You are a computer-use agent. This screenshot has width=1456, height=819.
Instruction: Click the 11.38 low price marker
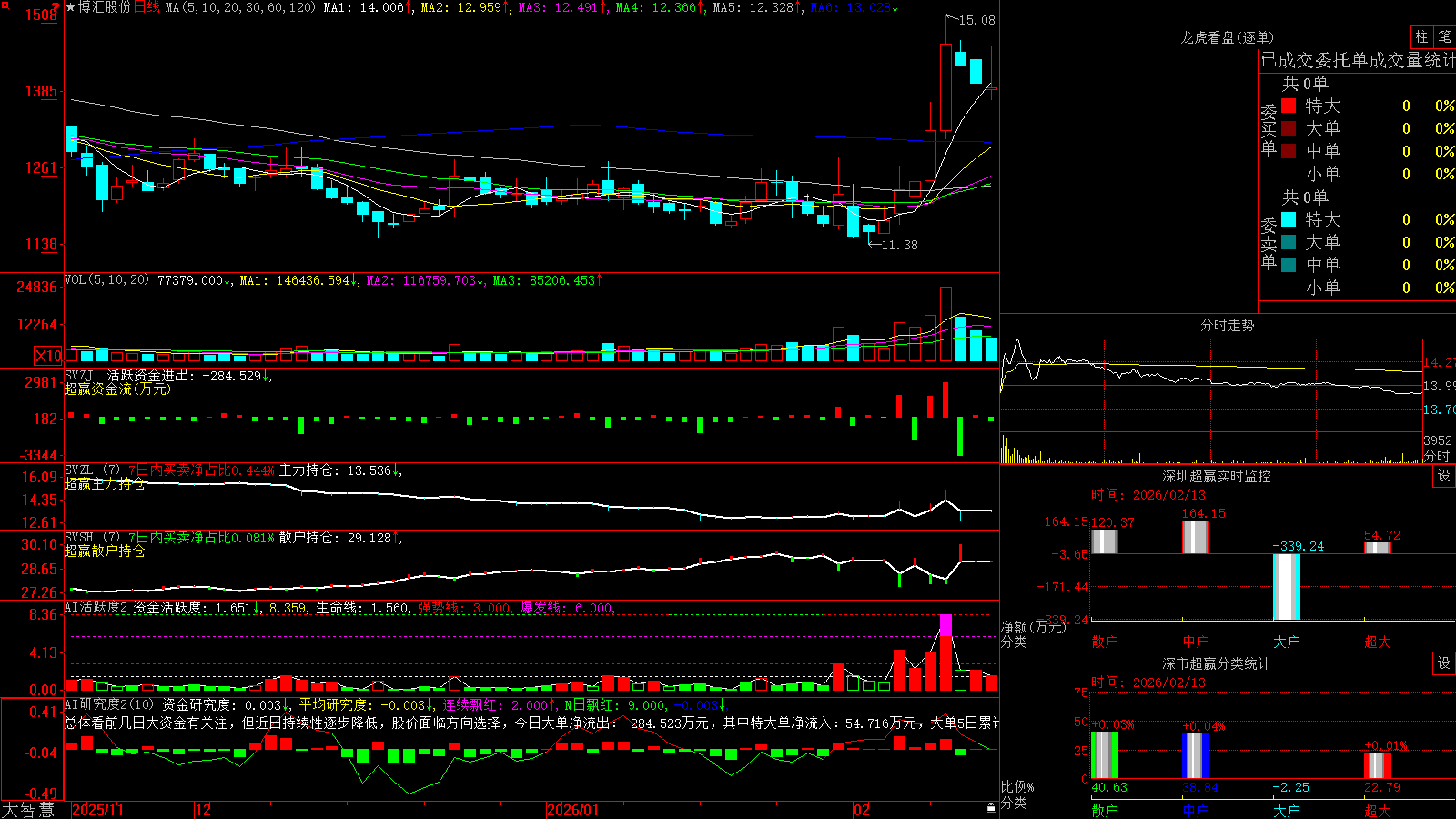pos(899,245)
